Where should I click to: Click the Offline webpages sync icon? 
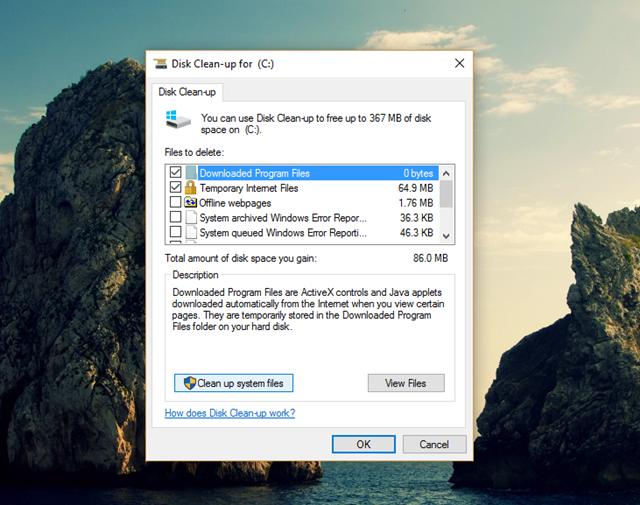coord(190,202)
